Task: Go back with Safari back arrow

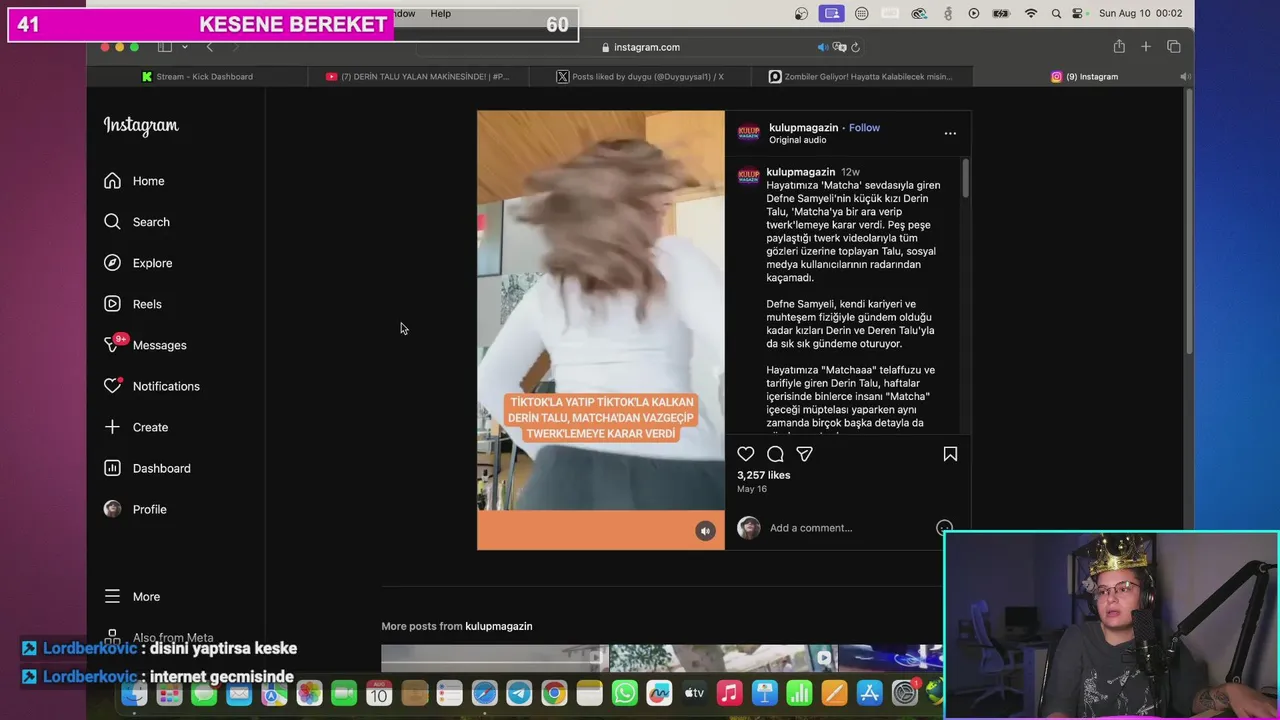Action: click(x=210, y=47)
